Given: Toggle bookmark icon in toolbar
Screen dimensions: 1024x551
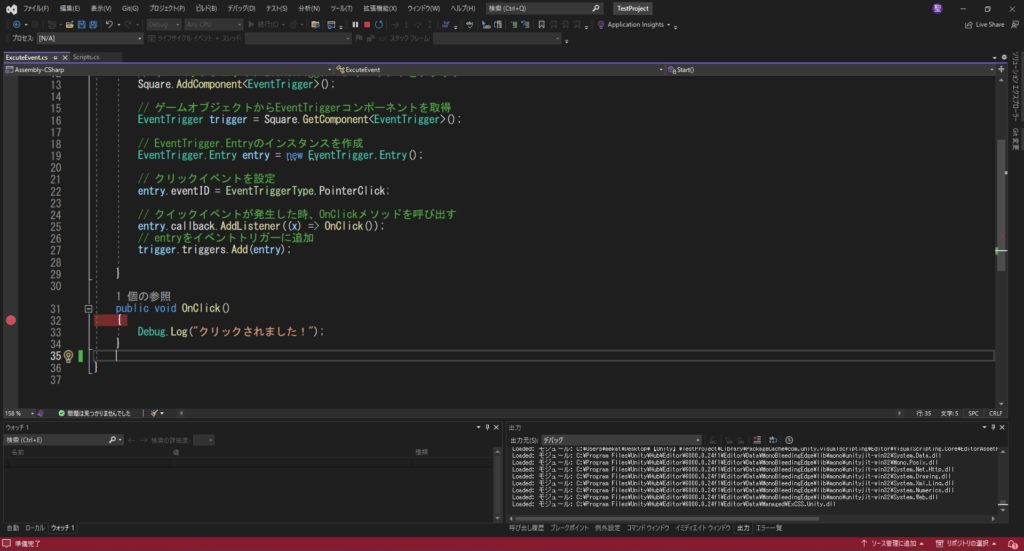Looking at the screenshot, I should point(541,25).
